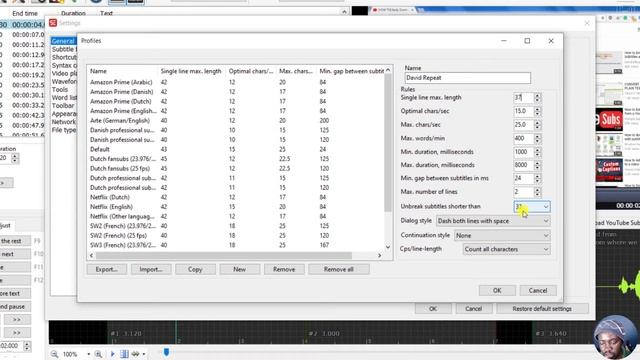Click the Optimal chars column header
This screenshot has height=360, width=640.
(x=251, y=71)
